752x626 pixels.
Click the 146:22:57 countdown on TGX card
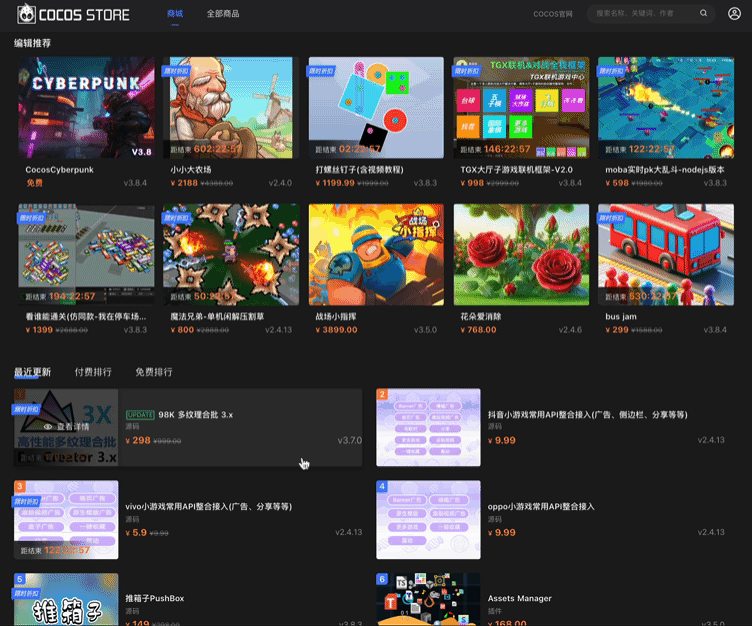[507, 149]
